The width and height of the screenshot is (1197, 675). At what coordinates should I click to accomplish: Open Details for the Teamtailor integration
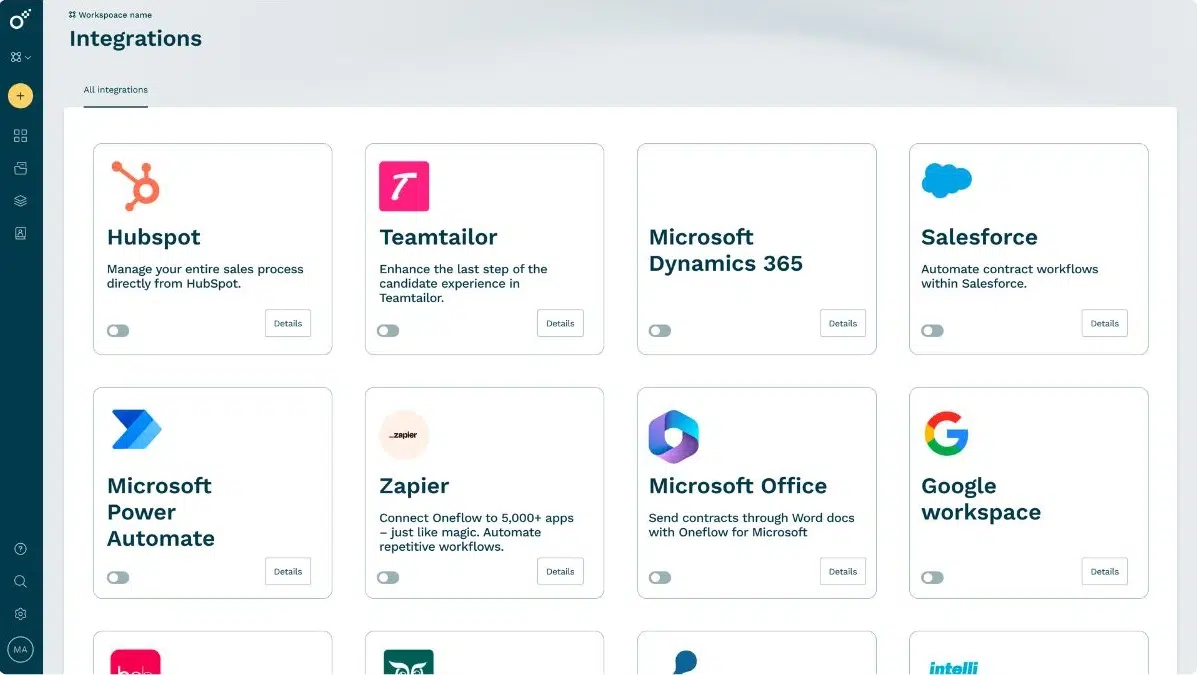click(x=559, y=322)
